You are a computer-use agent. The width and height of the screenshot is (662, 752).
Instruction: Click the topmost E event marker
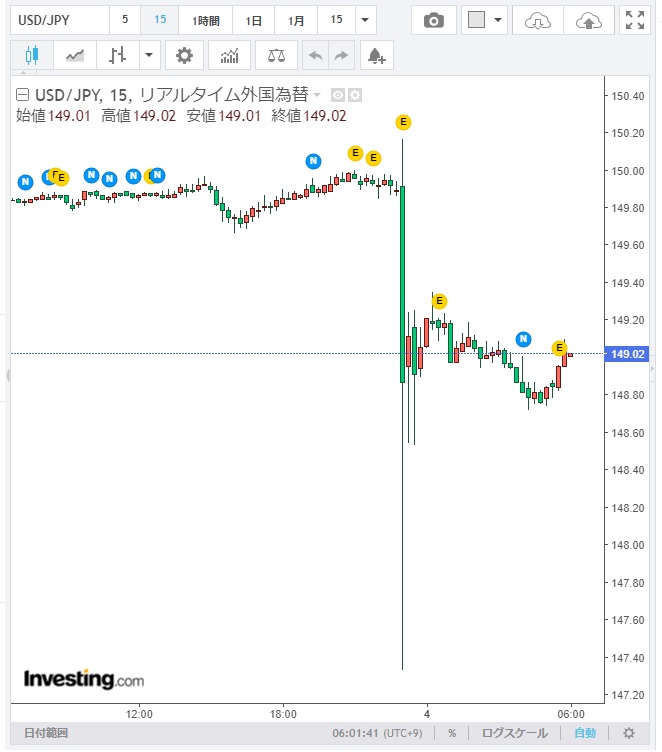click(403, 122)
